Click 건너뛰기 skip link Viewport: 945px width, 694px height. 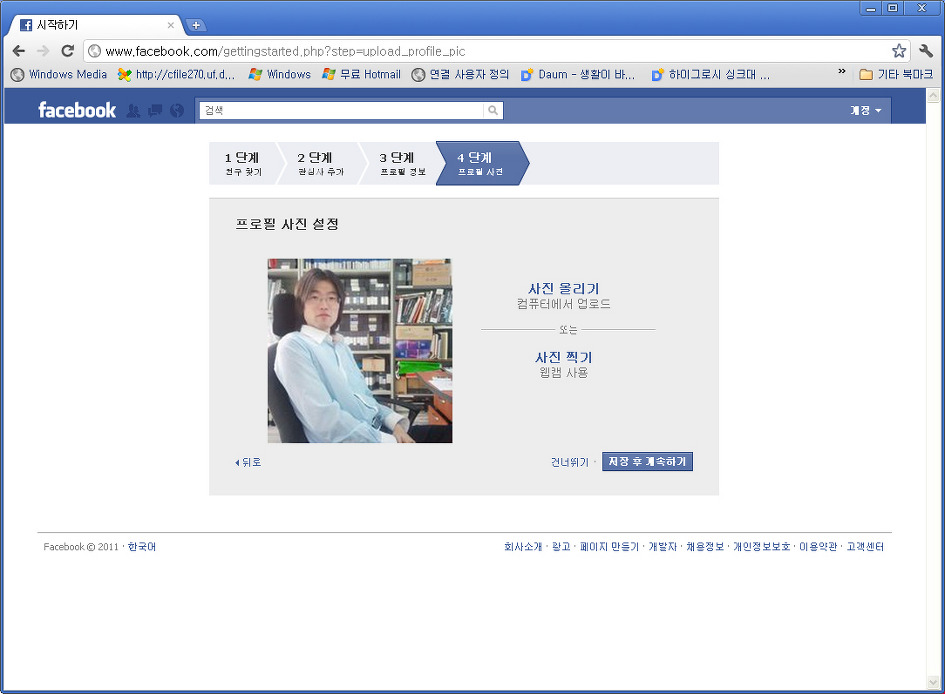pos(570,462)
